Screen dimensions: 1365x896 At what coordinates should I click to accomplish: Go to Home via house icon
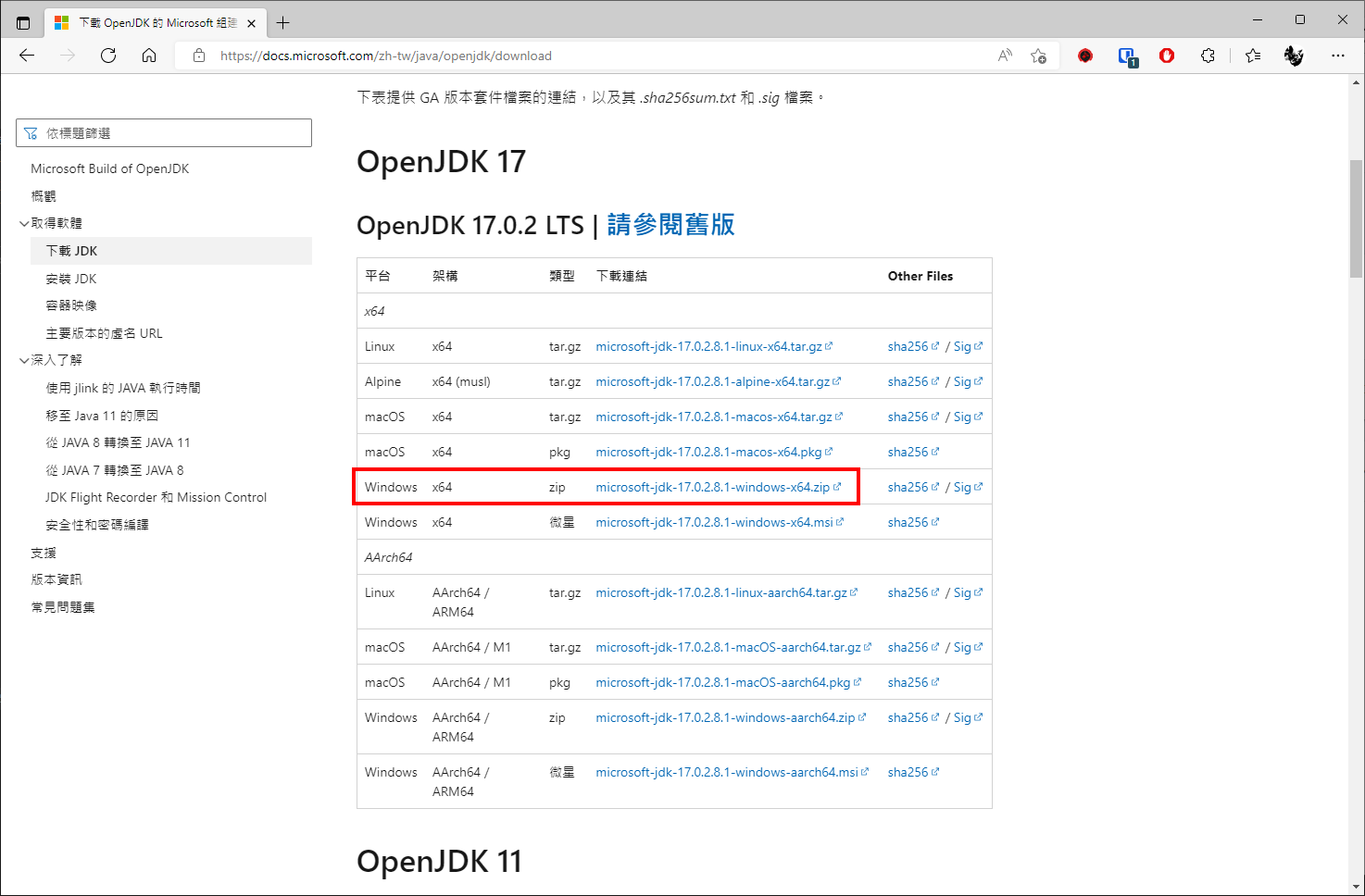pyautogui.click(x=149, y=56)
